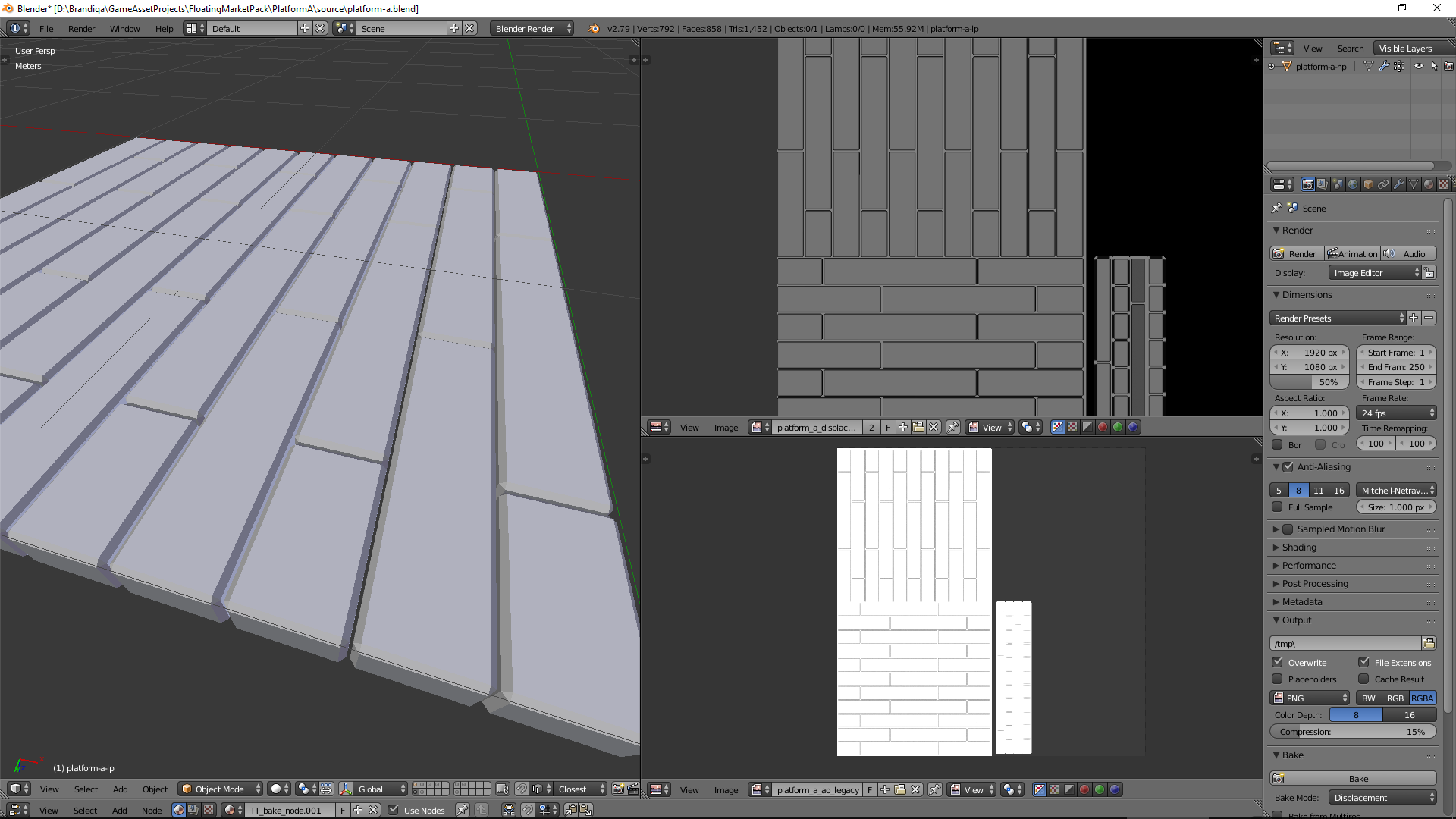The image size is (1456, 819).
Task: Enable Cache Result checkbox
Action: 1363,679
